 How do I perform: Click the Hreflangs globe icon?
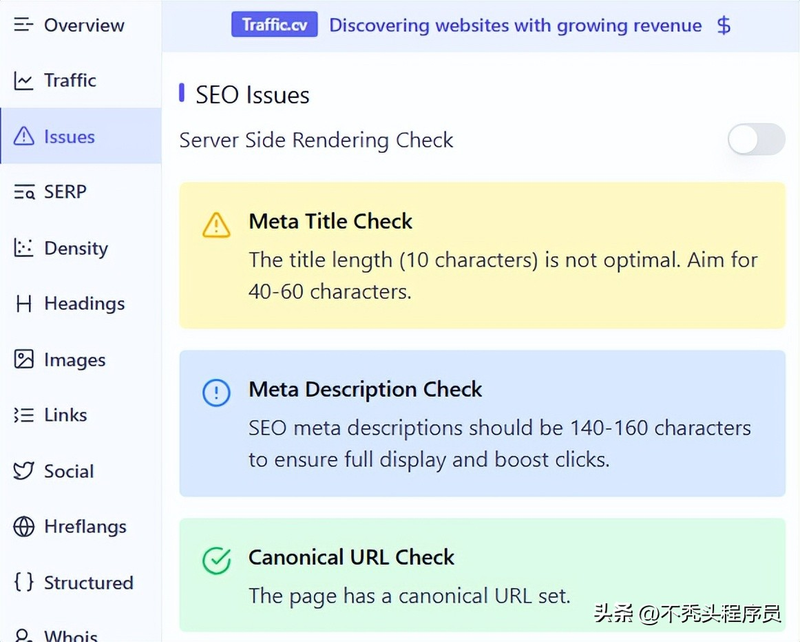point(23,527)
